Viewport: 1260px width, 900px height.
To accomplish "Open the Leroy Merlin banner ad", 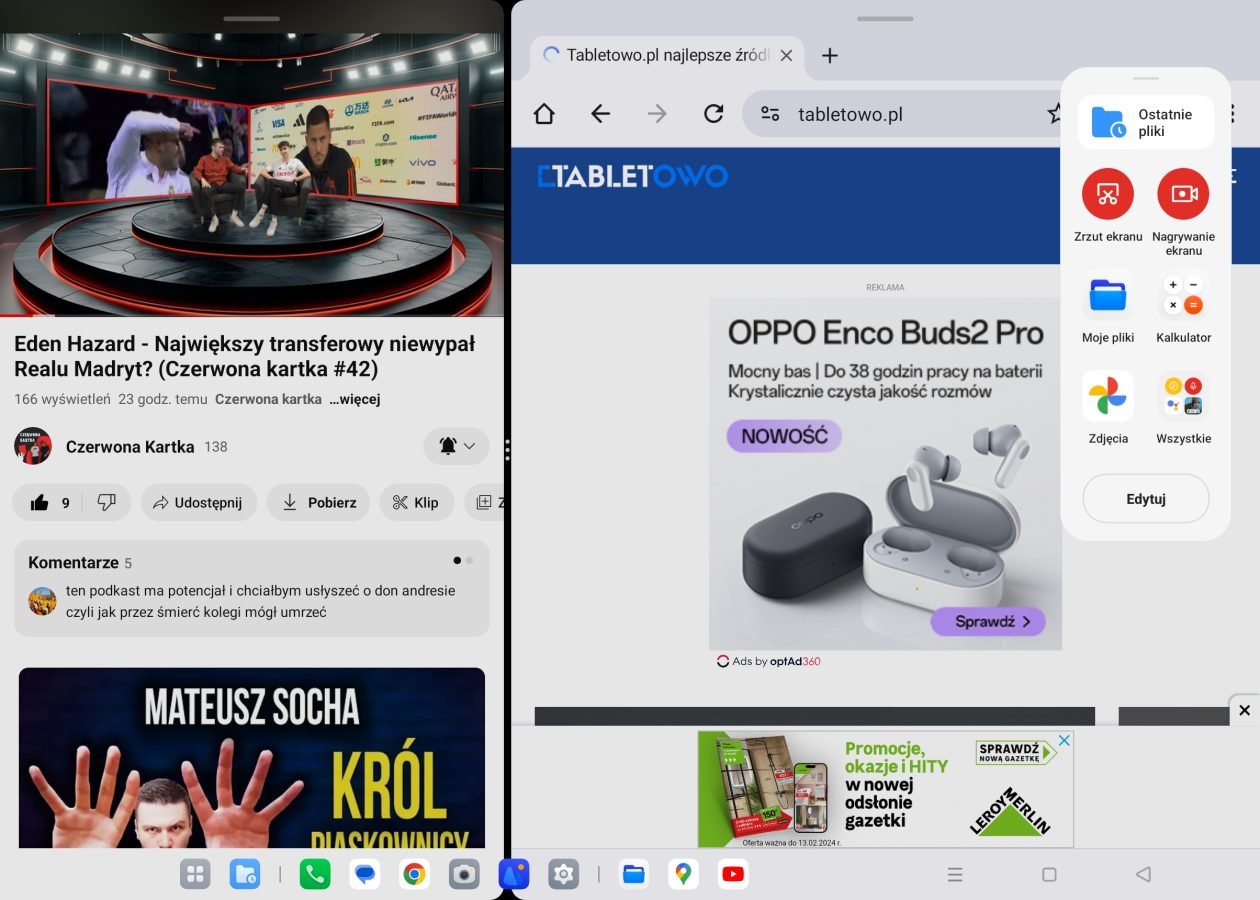I will [x=885, y=789].
